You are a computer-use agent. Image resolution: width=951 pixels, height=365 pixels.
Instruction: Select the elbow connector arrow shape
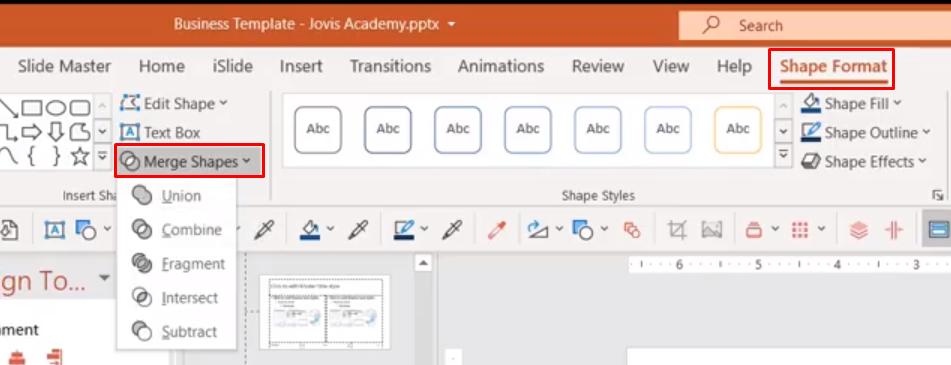(8, 132)
